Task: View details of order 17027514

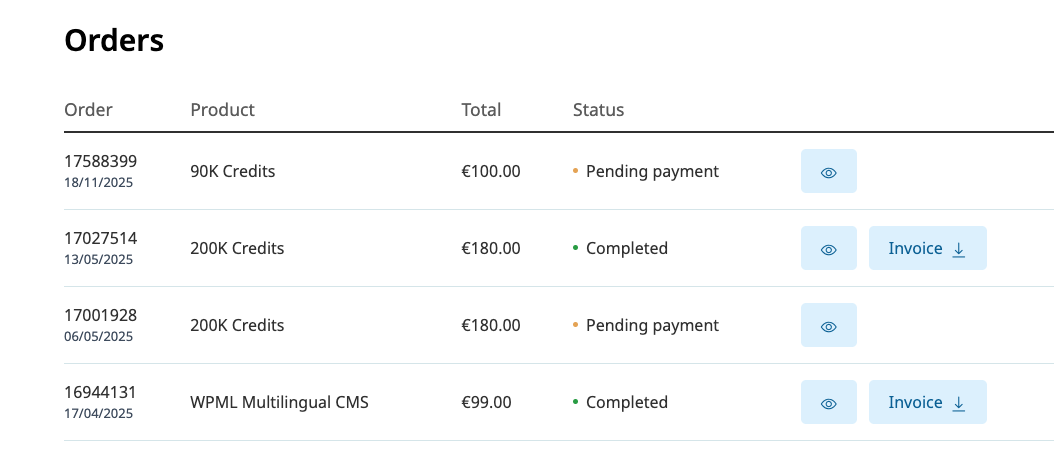Action: tap(828, 249)
